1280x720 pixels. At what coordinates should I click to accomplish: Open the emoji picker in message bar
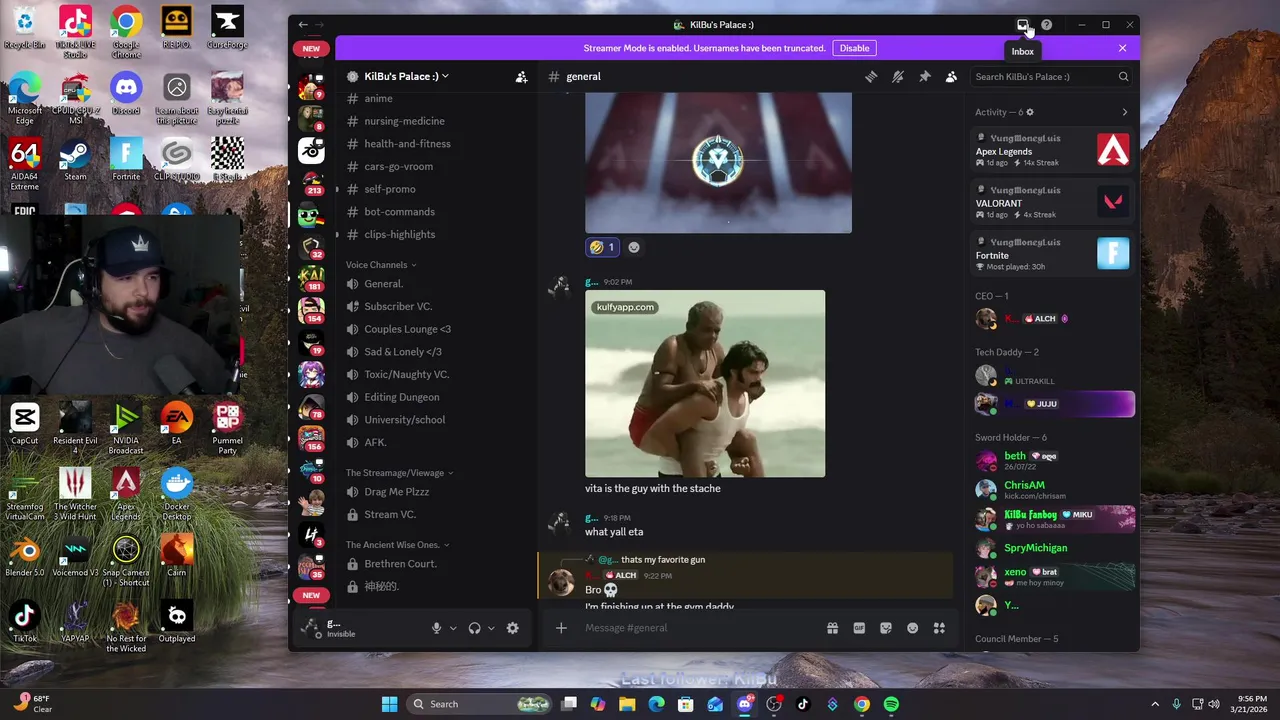coord(912,628)
